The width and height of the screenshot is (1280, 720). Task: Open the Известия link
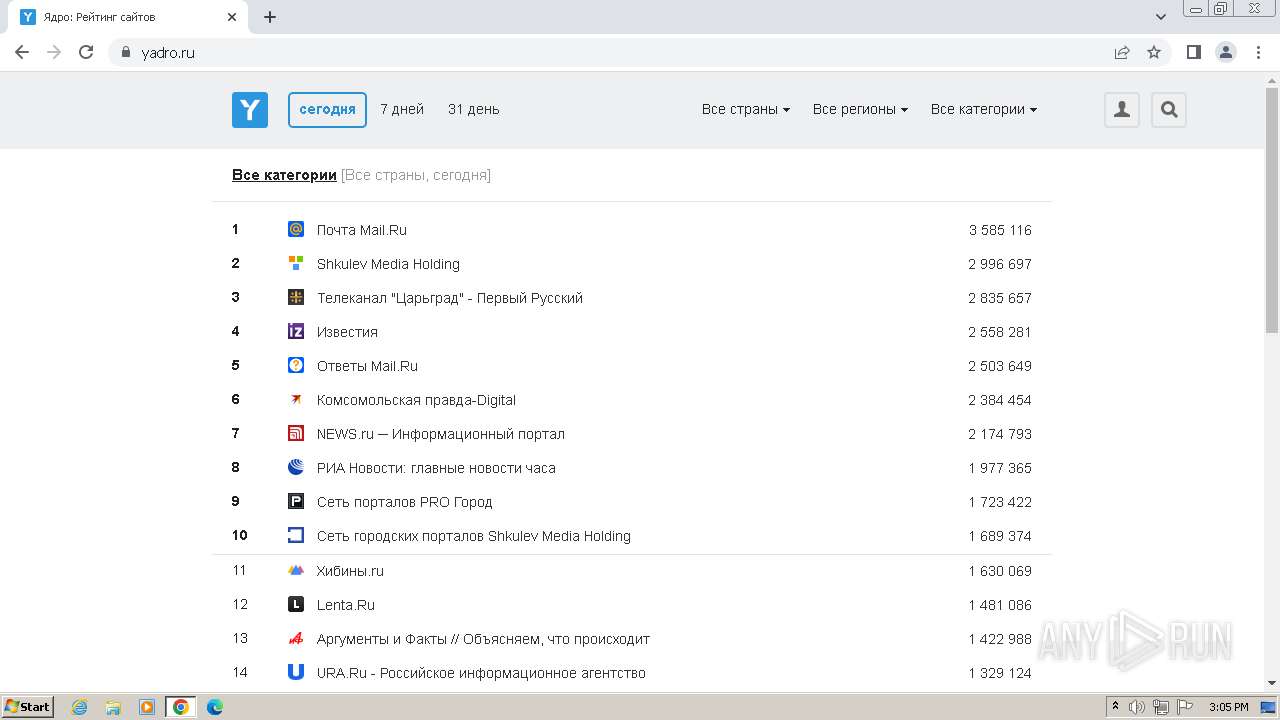click(x=347, y=332)
